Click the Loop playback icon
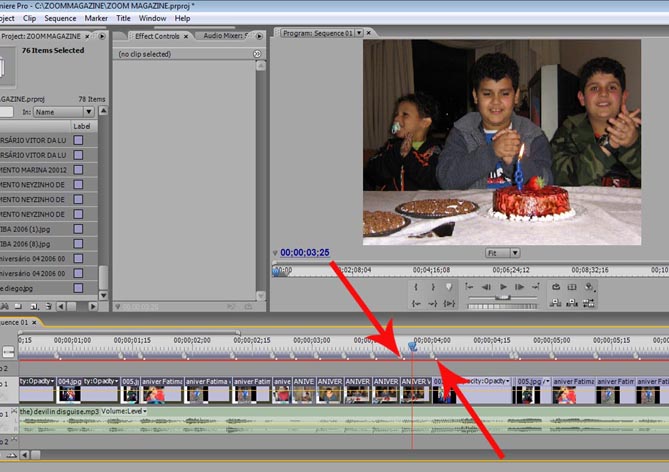The image size is (669, 472). (x=555, y=286)
